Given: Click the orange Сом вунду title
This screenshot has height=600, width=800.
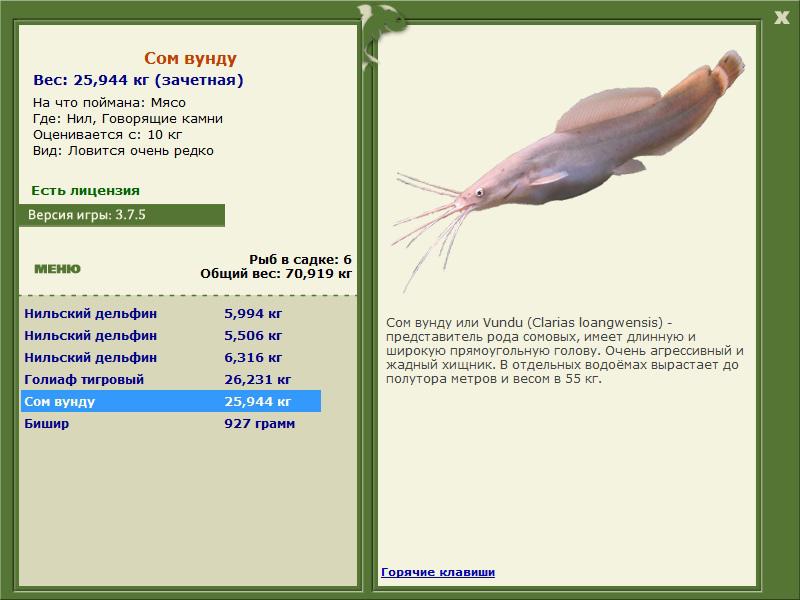Looking at the screenshot, I should click(x=190, y=58).
